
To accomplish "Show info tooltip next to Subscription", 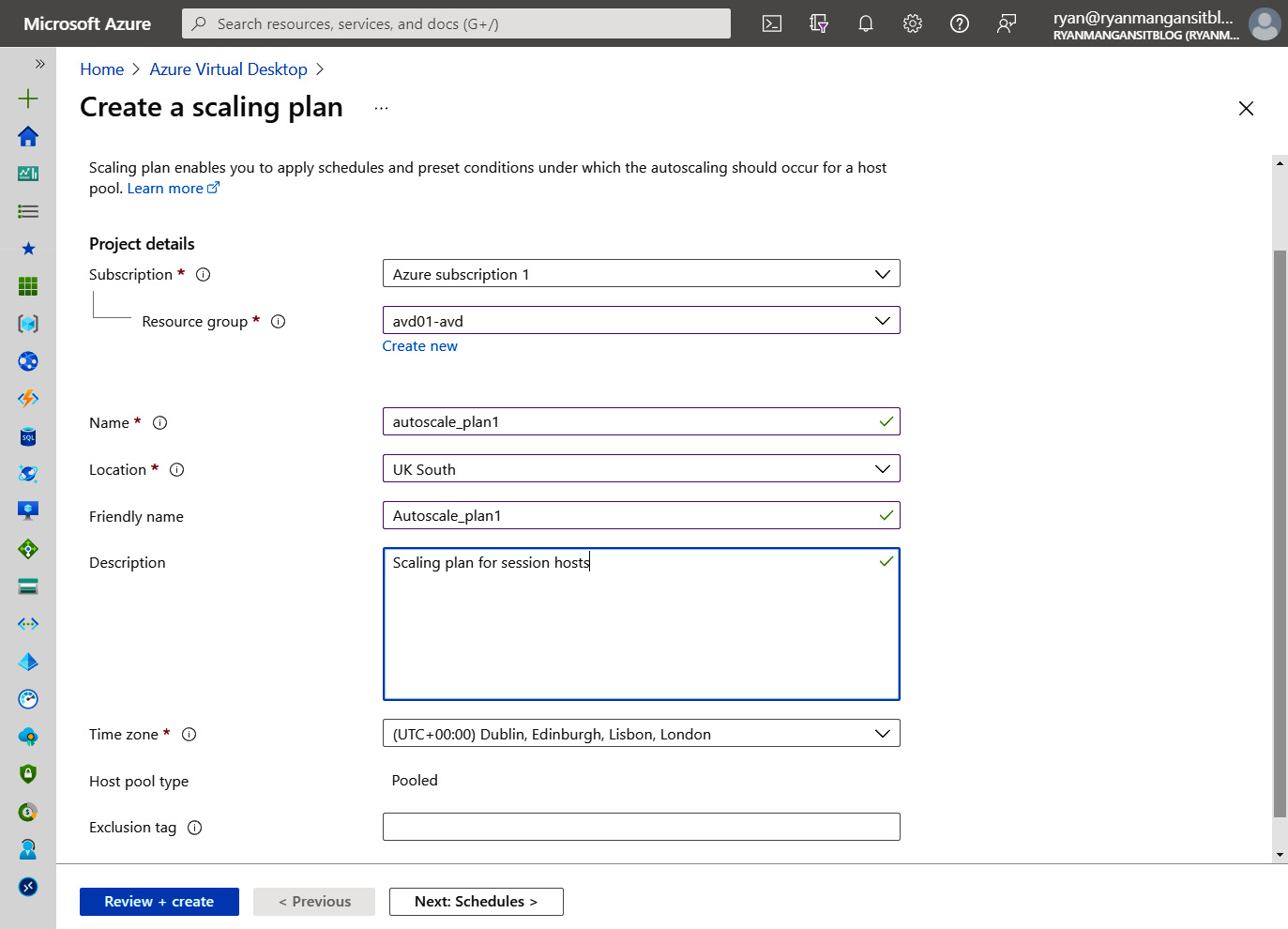I will [203, 275].
